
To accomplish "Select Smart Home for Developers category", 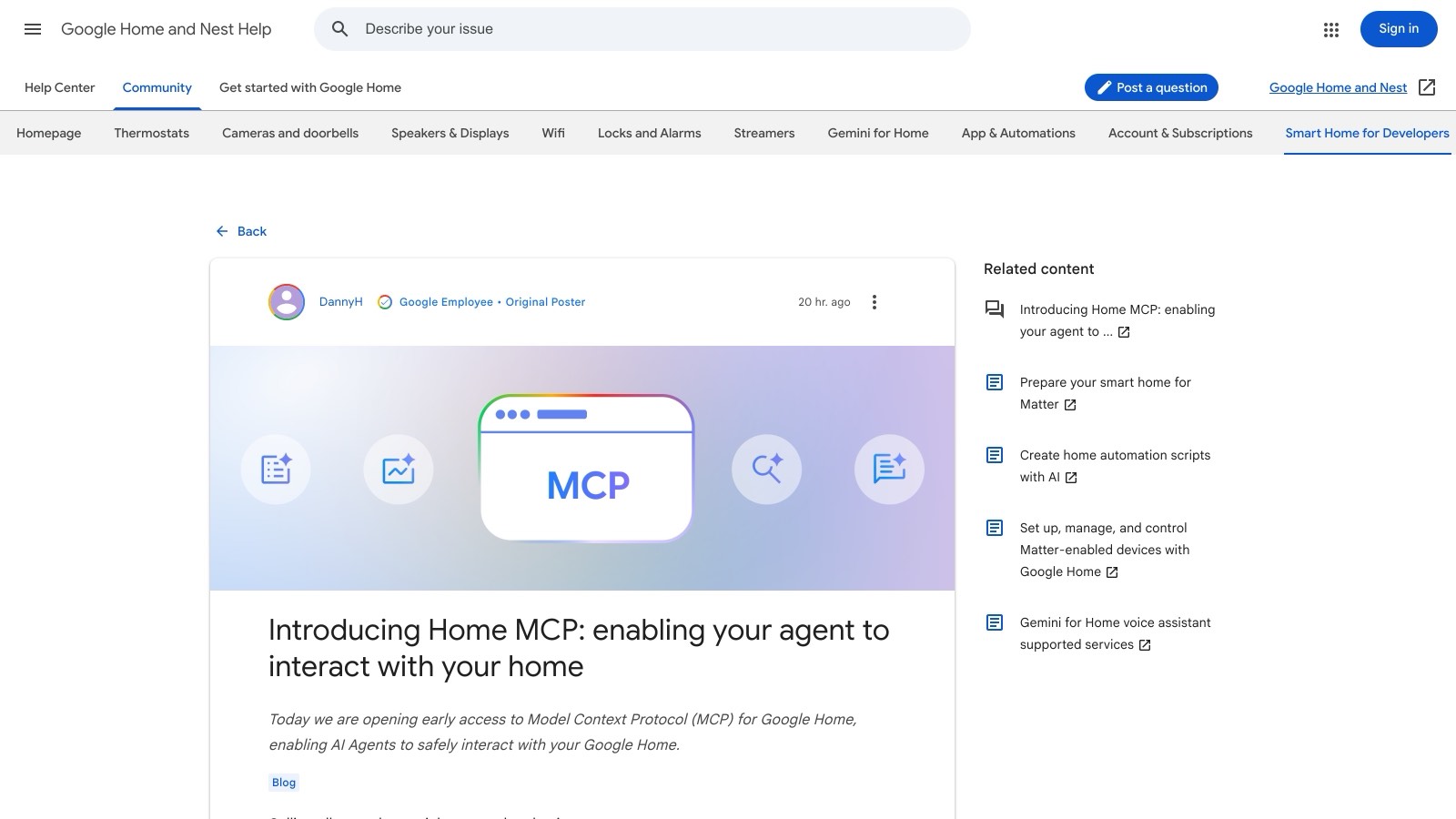I will (1367, 133).
